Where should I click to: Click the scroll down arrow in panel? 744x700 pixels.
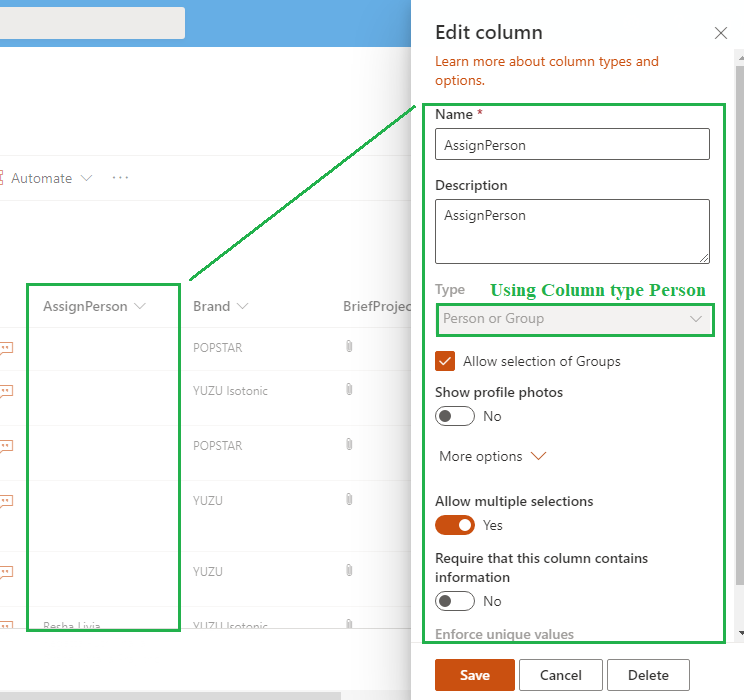740,633
